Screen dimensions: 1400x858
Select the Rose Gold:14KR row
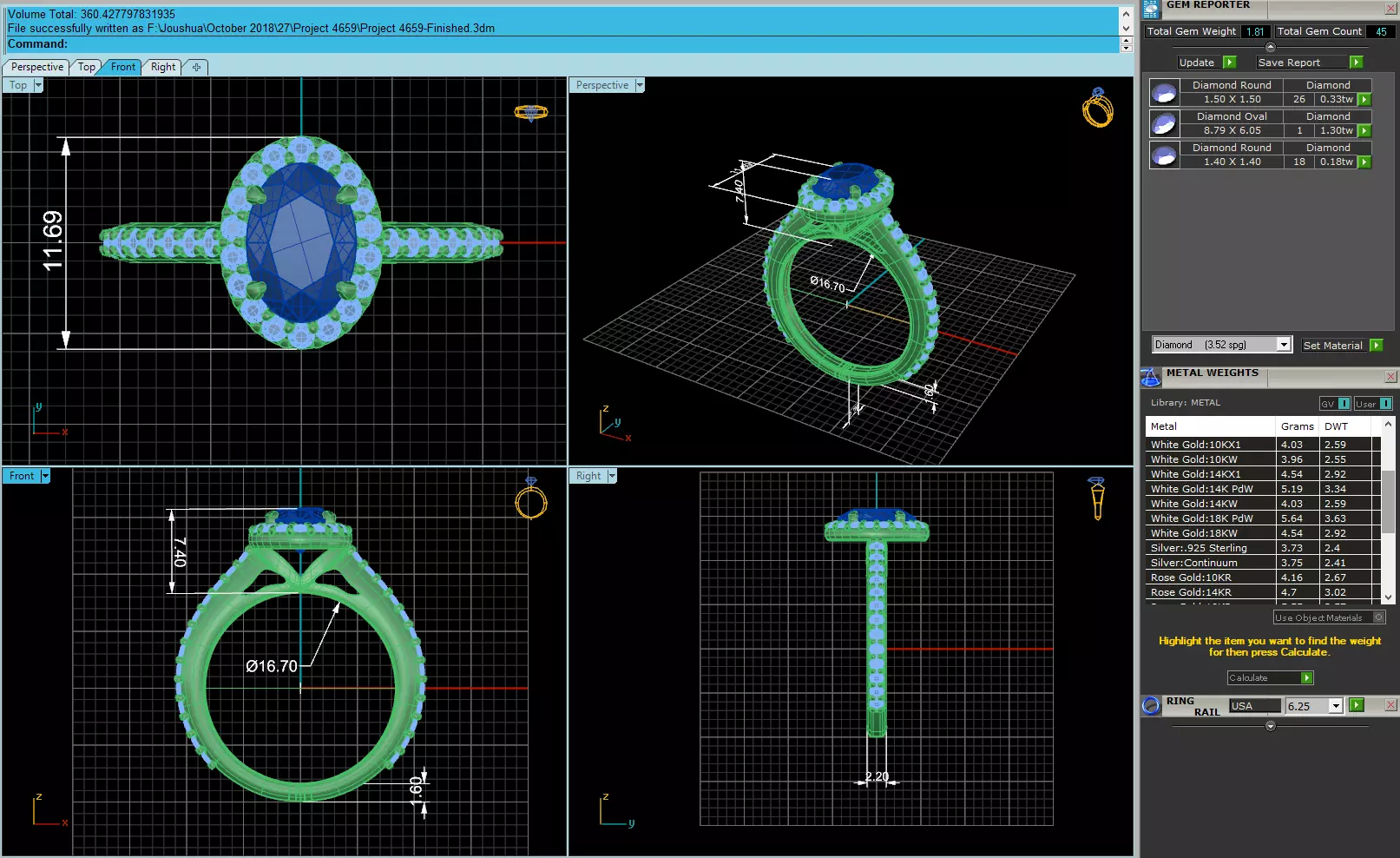click(1263, 592)
